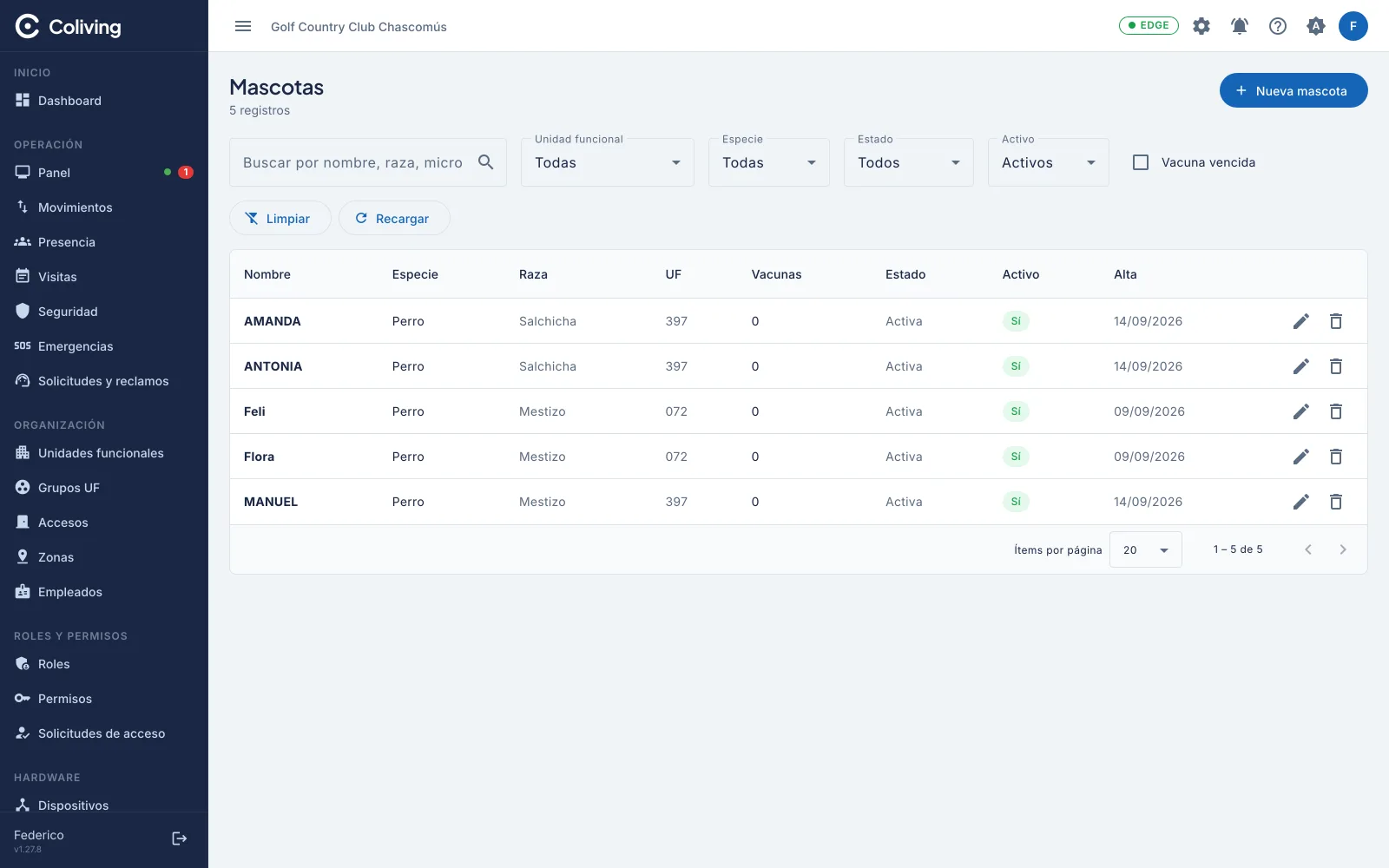Sort by Nombre column header
Viewport: 1389px width, 868px height.
coord(267,274)
